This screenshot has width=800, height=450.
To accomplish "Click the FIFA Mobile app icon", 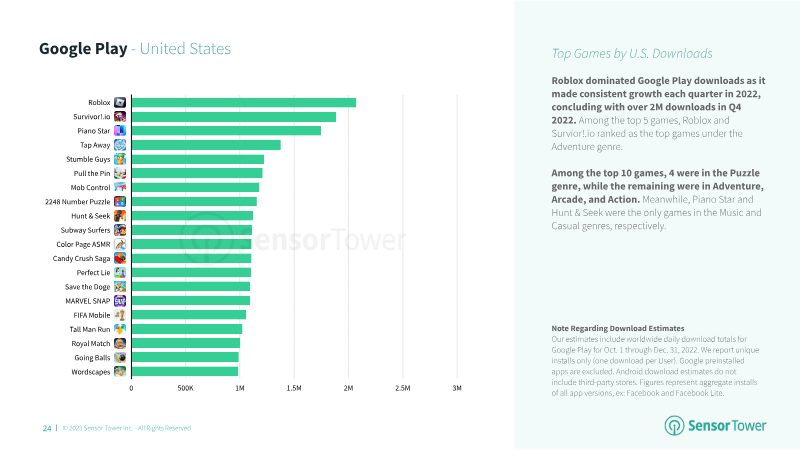I will click(x=120, y=315).
